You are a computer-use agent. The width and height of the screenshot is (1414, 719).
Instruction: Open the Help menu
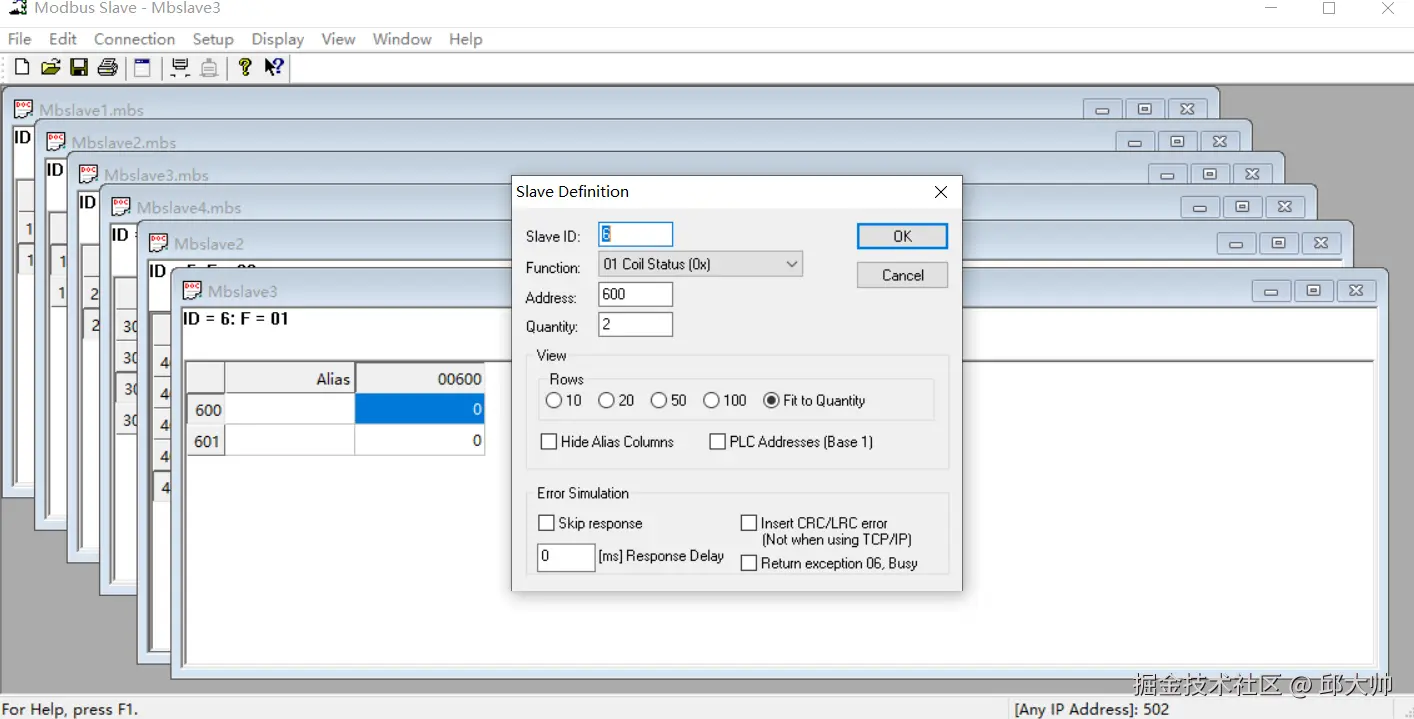465,39
